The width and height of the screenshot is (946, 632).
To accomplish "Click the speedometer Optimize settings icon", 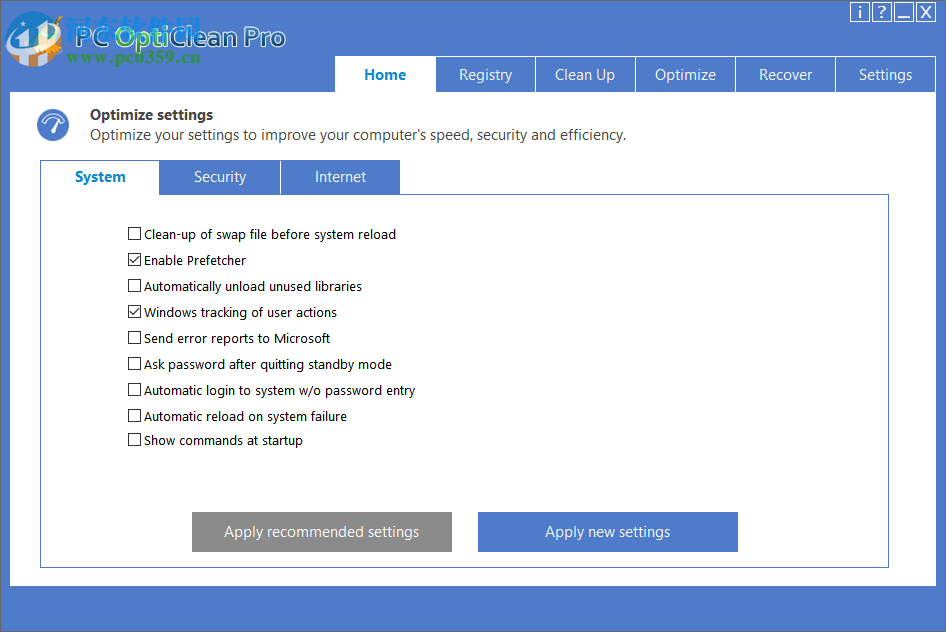I will [x=52, y=124].
